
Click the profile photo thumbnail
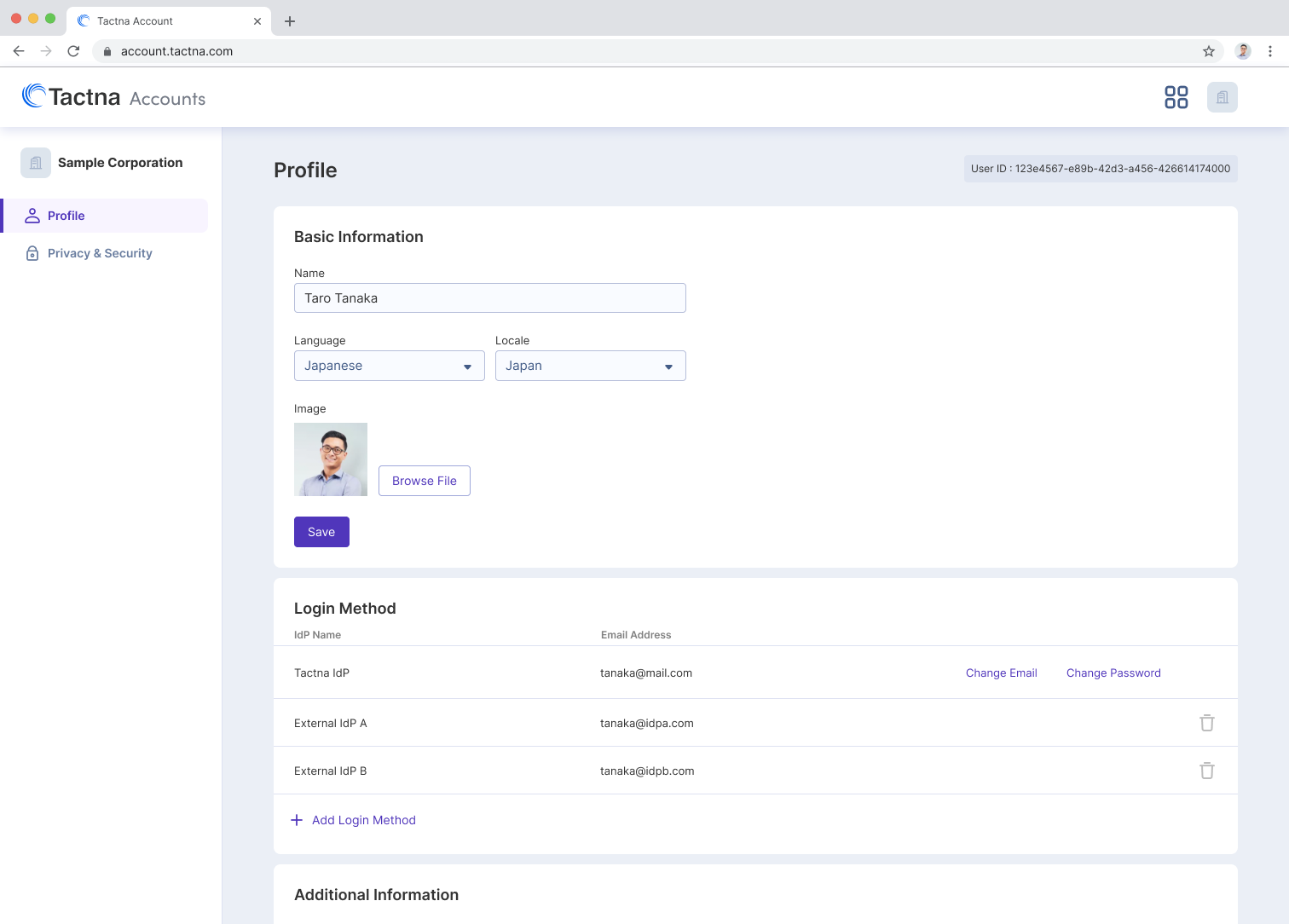coord(331,459)
